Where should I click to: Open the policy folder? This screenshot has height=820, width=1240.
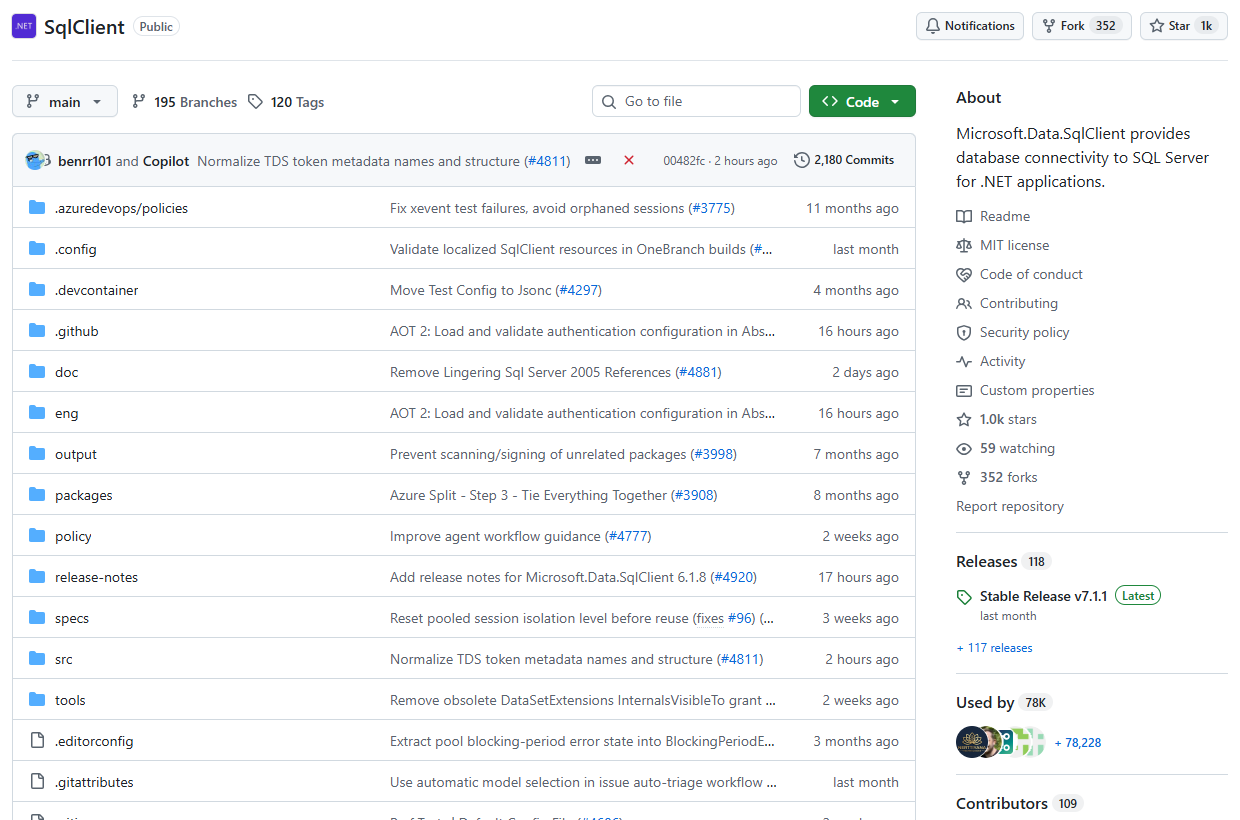click(73, 536)
